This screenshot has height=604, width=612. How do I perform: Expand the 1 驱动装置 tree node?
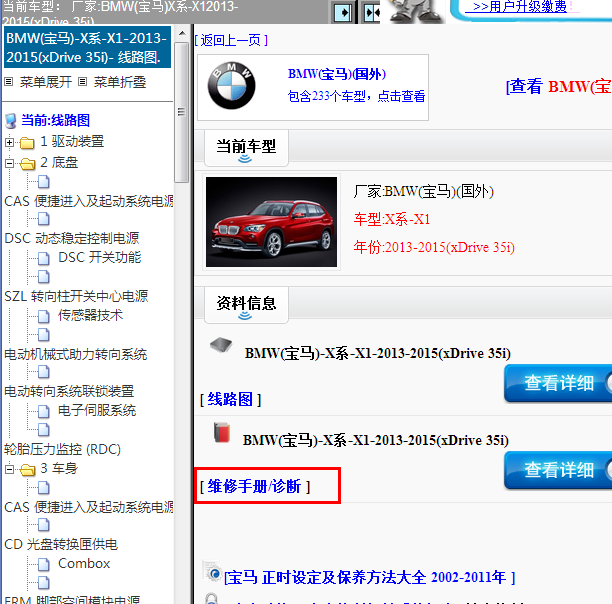tap(9, 142)
